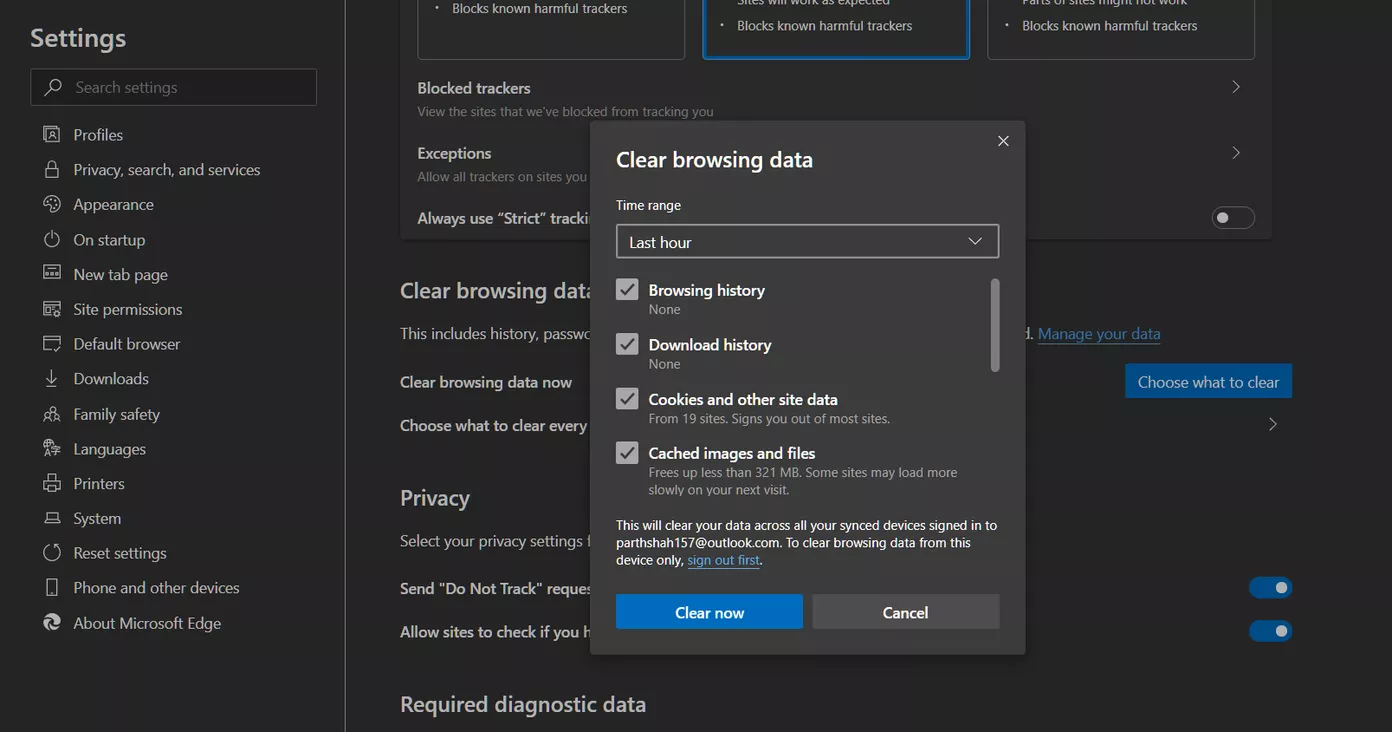This screenshot has height=732, width=1392.
Task: Click the Printers icon in sidebar
Action: (52, 484)
